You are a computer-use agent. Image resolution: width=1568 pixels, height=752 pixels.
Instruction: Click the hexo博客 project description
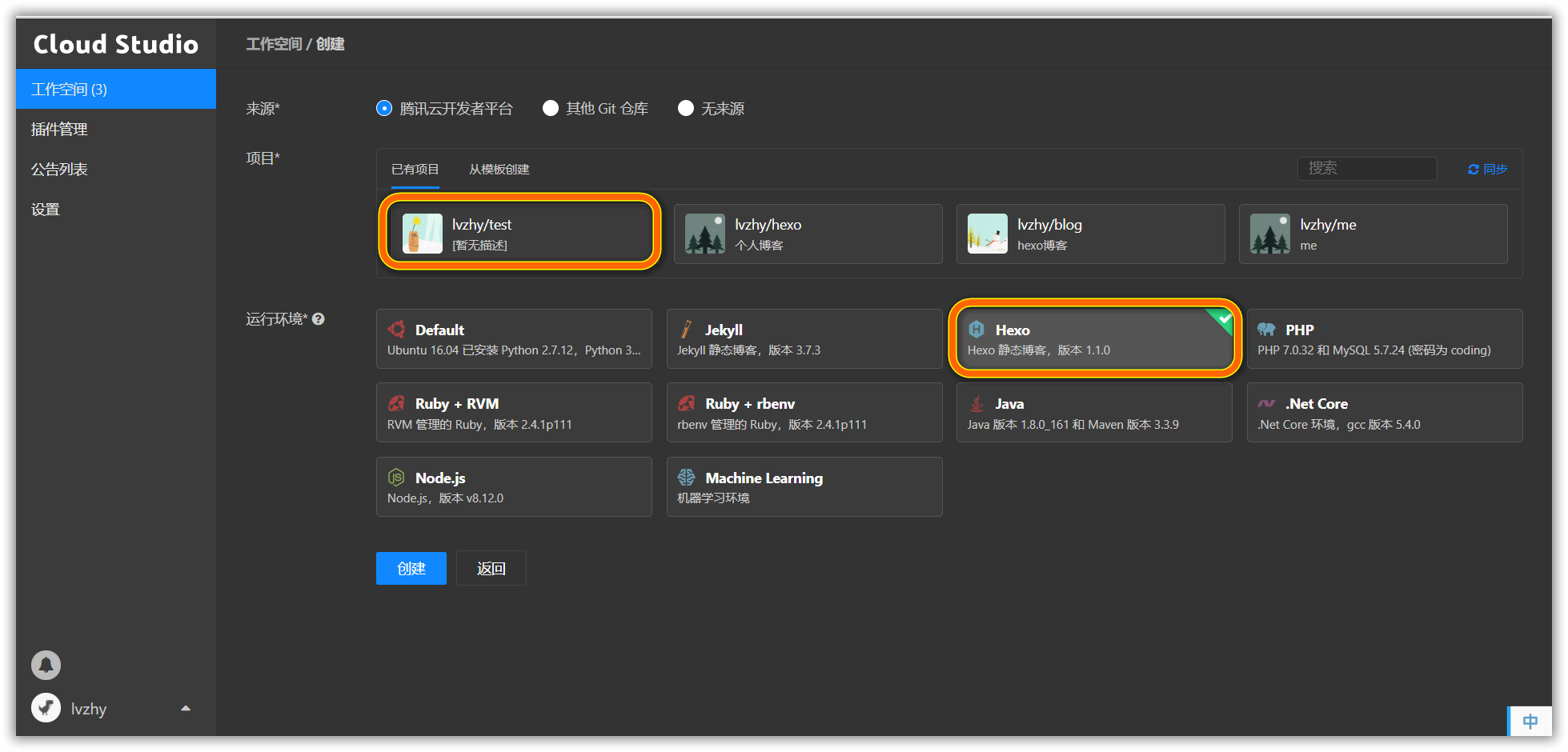1042,246
